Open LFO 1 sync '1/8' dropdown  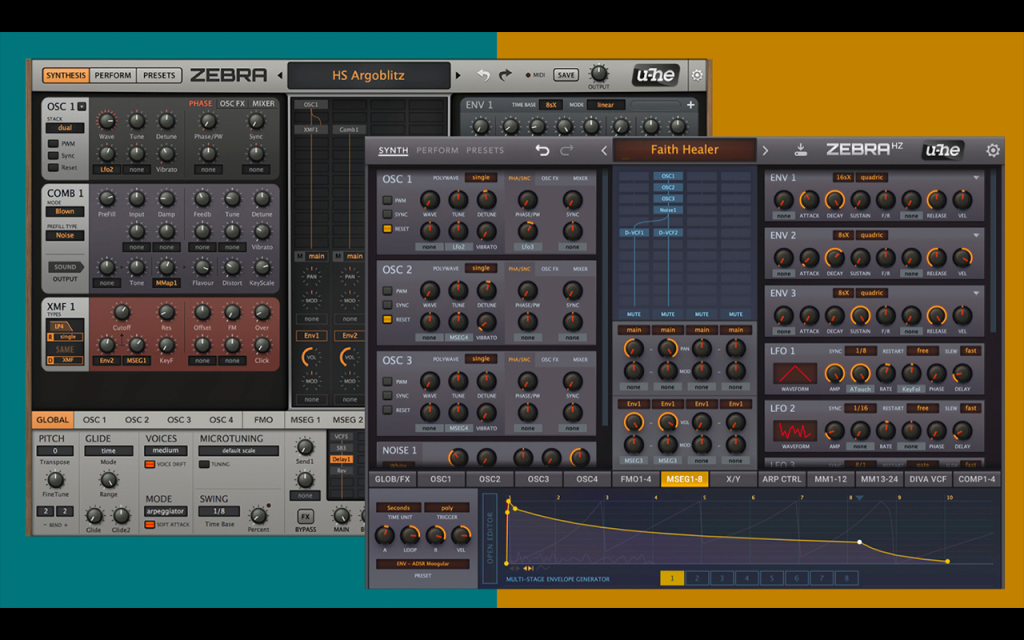[x=861, y=351]
